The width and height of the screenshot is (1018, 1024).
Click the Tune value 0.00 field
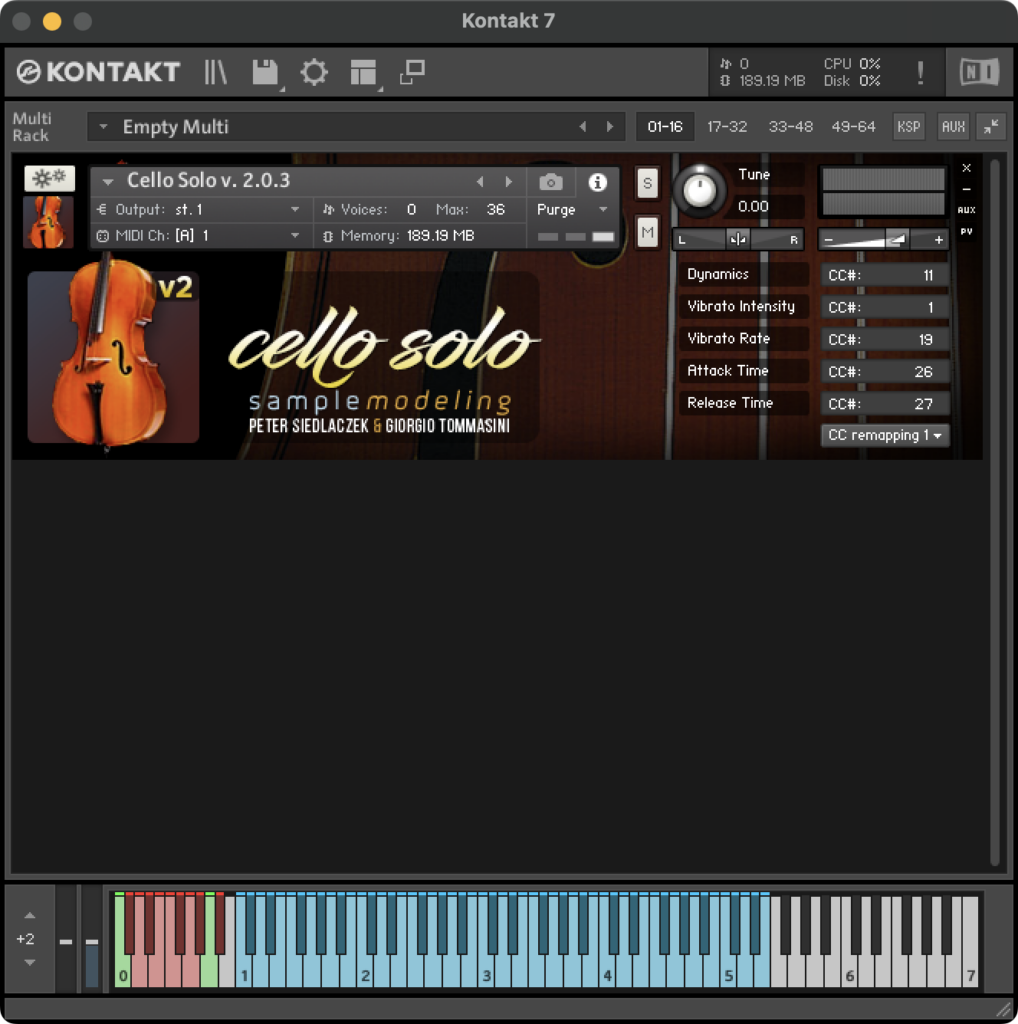[765, 206]
